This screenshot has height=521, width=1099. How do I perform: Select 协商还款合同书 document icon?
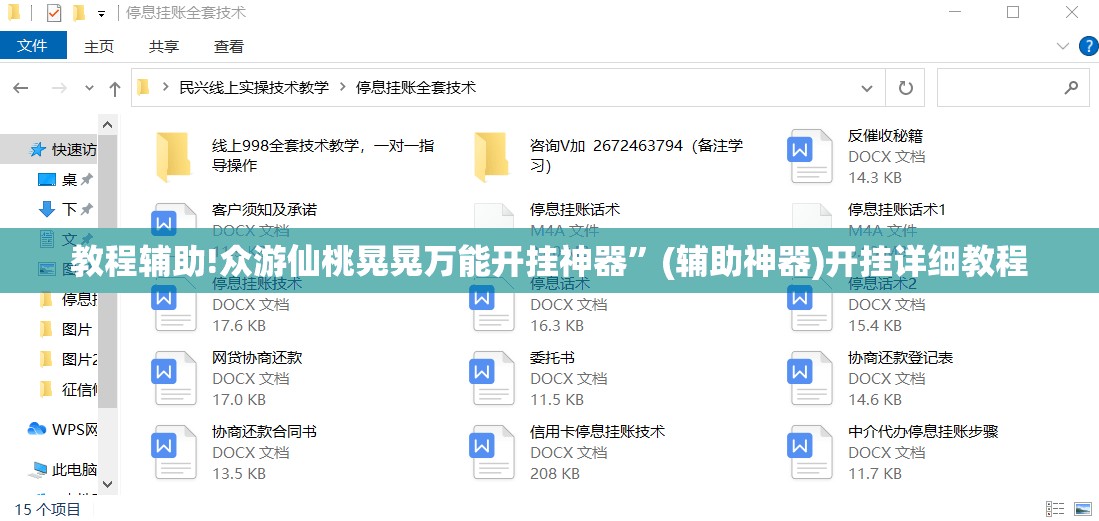tap(175, 452)
